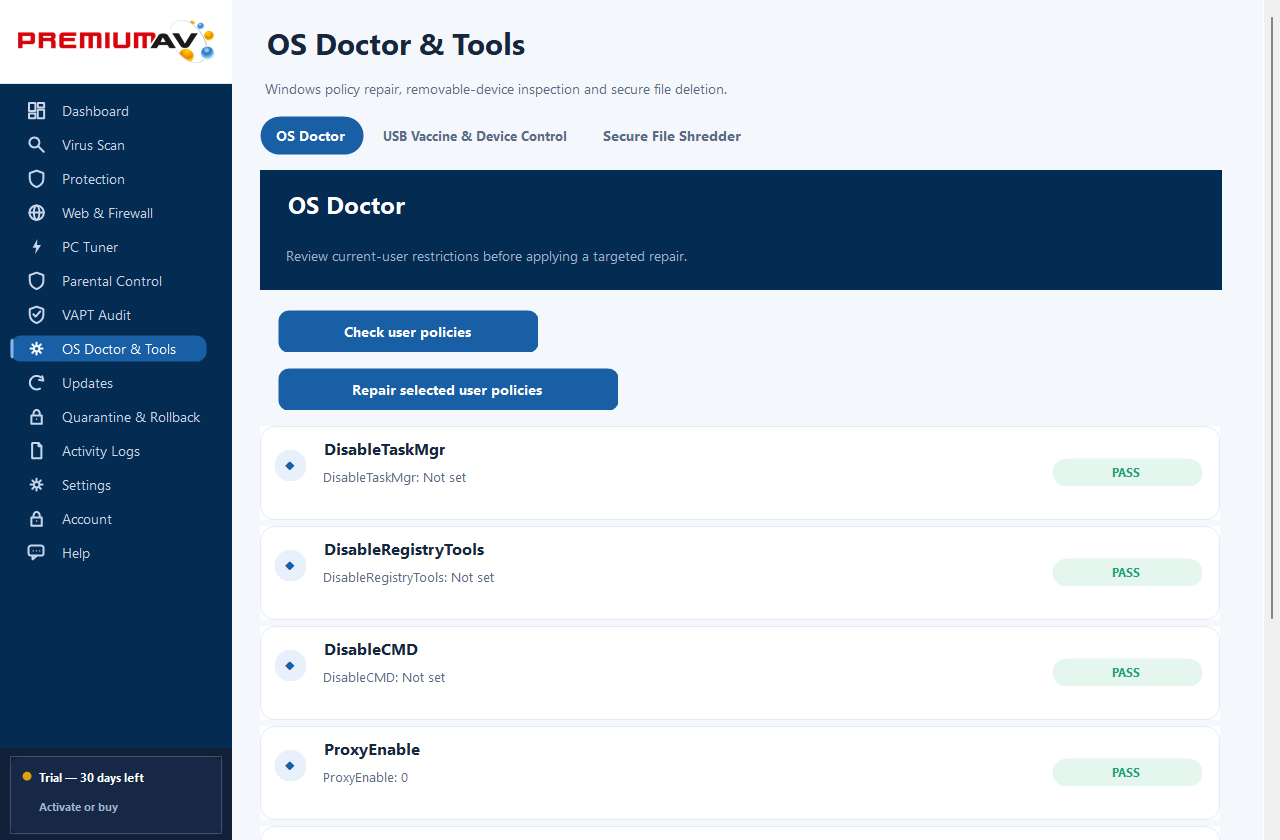Image resolution: width=1280 pixels, height=840 pixels.
Task: Click the diamond icon beside DisableTaskMgr
Action: (x=290, y=465)
